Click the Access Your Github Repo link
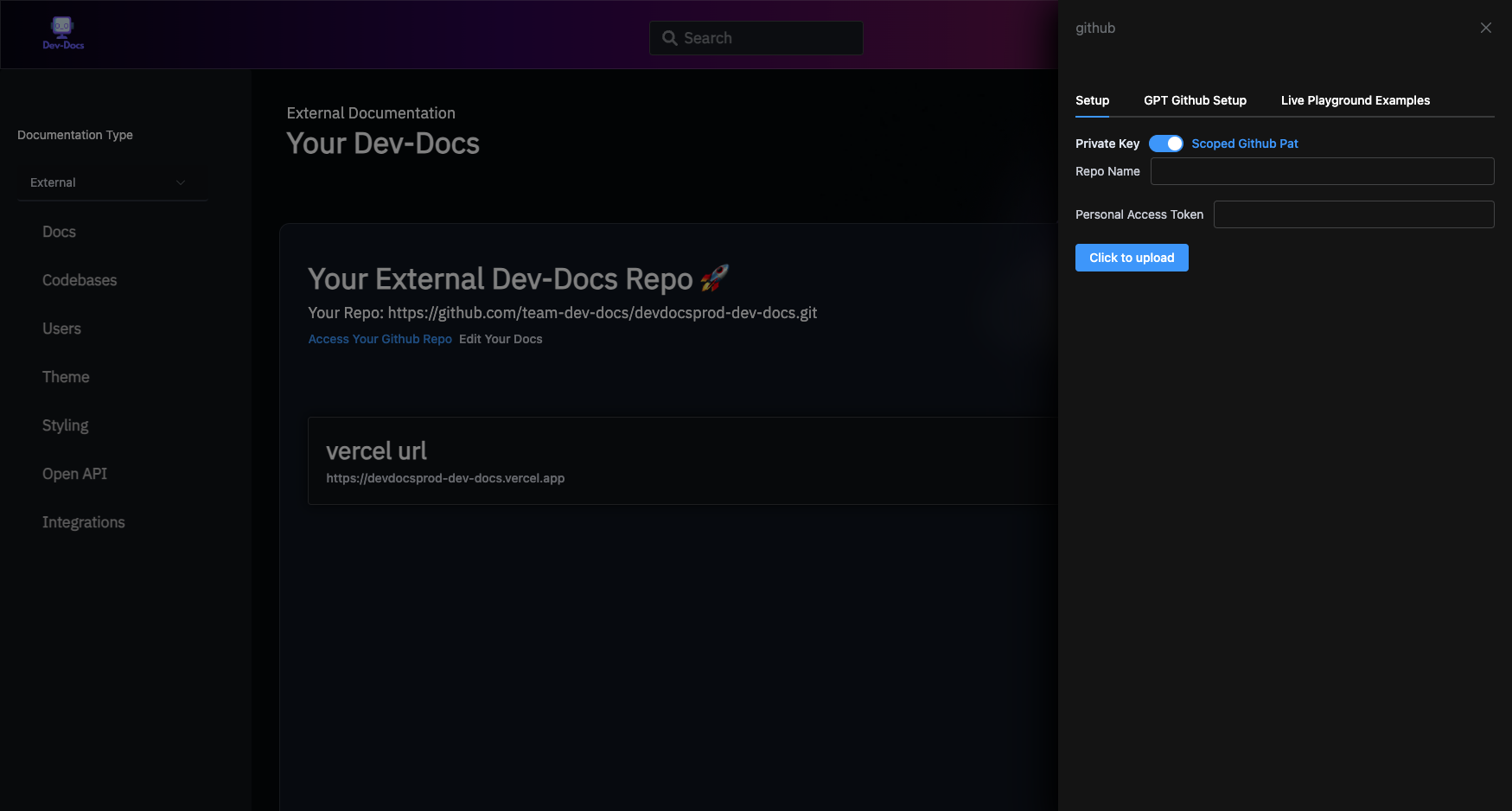Viewport: 1512px width, 811px height. coord(380,339)
